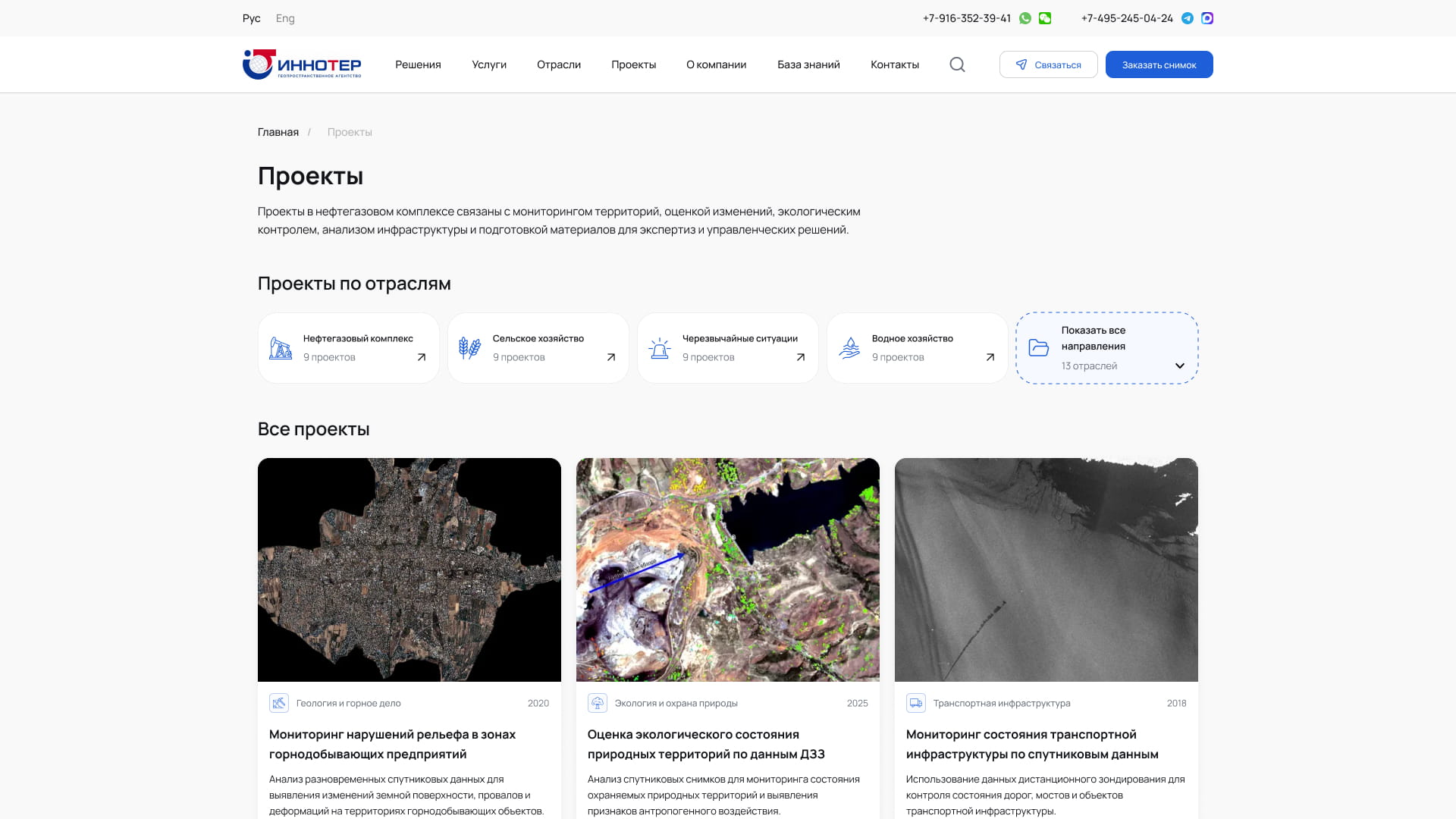The width and height of the screenshot is (1456, 819).
Task: Click the wheat icon for Сельское хозяйство
Action: [x=470, y=348]
